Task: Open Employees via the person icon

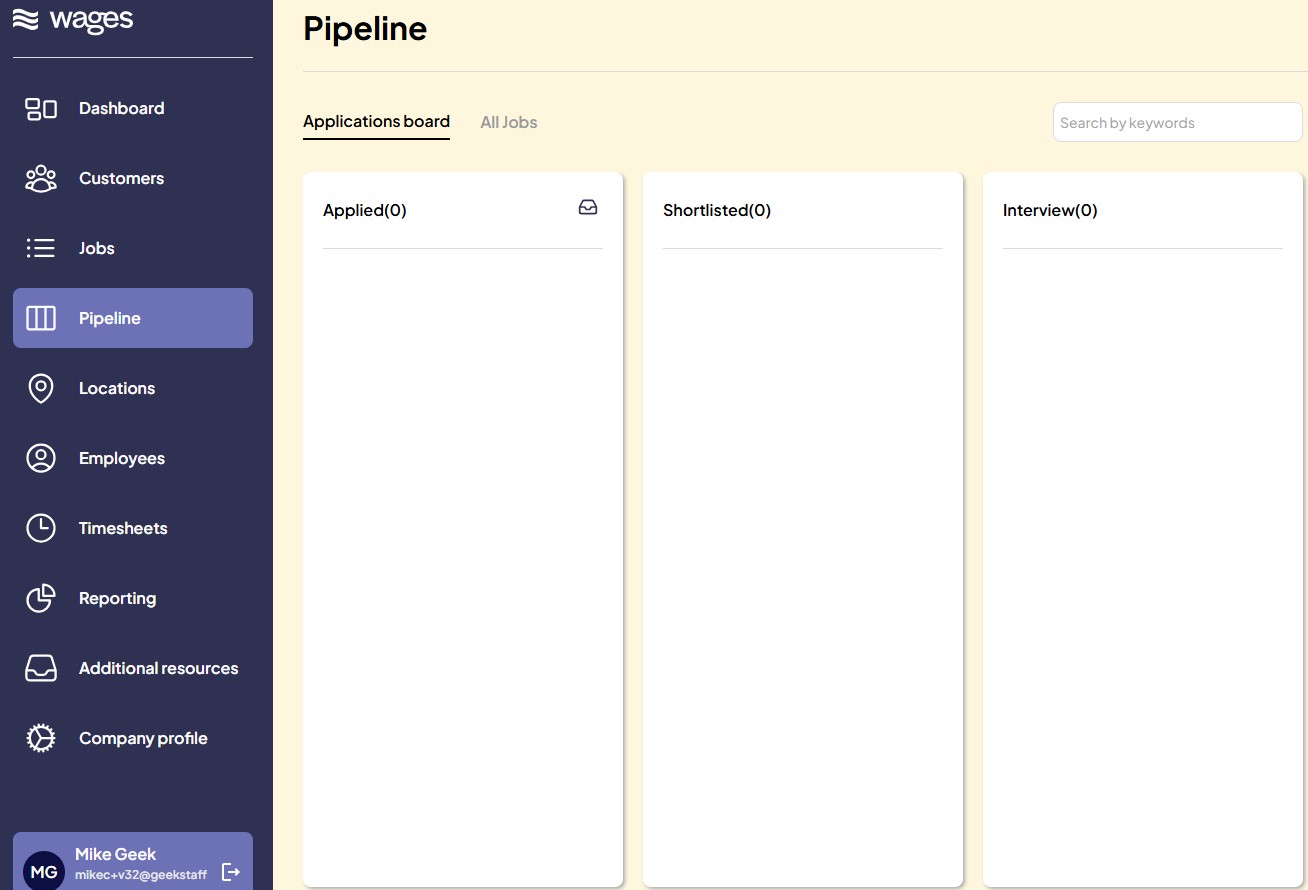Action: click(x=40, y=458)
